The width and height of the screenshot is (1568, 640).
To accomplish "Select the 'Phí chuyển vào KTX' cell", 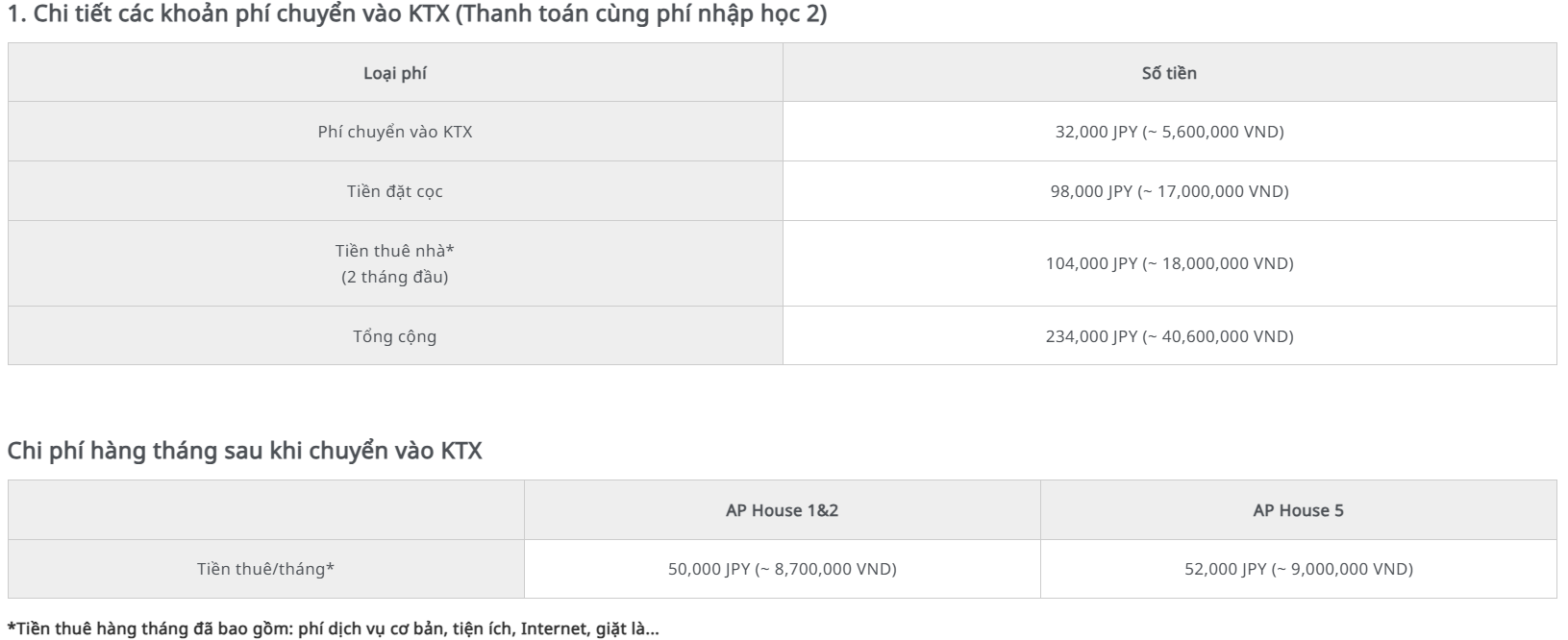I will coord(395,132).
